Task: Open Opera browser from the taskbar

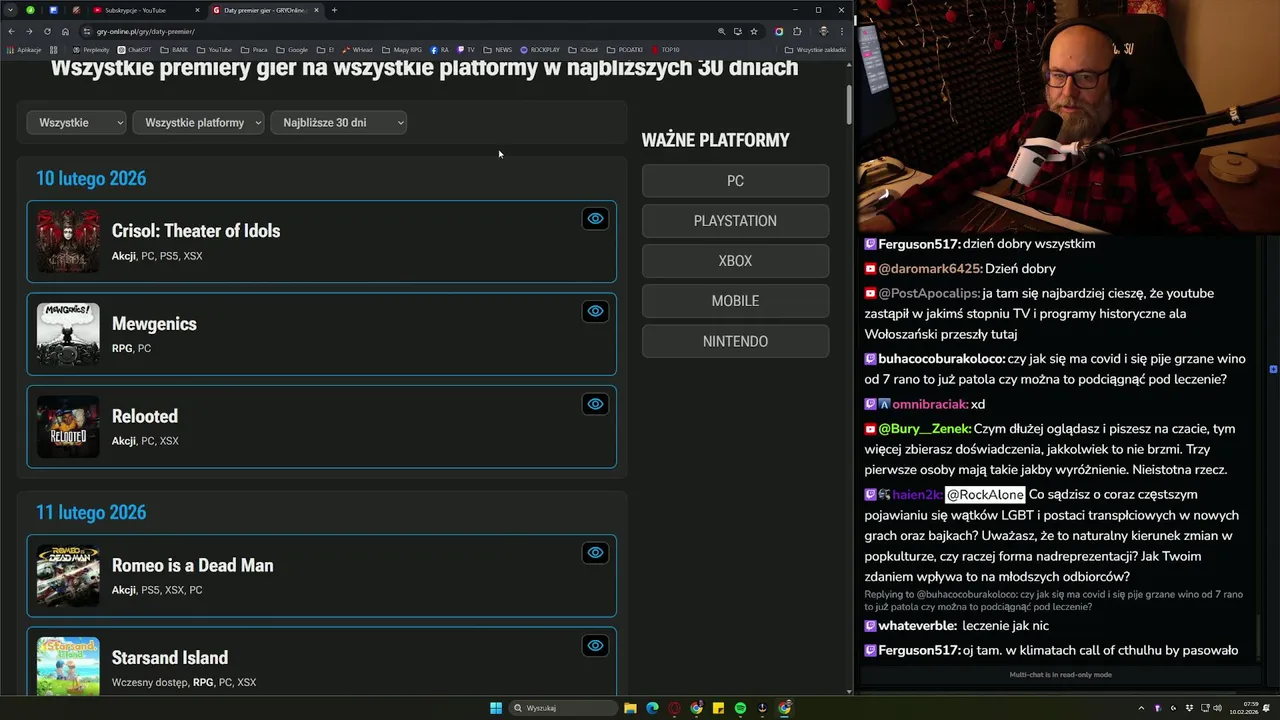Action: [x=674, y=708]
